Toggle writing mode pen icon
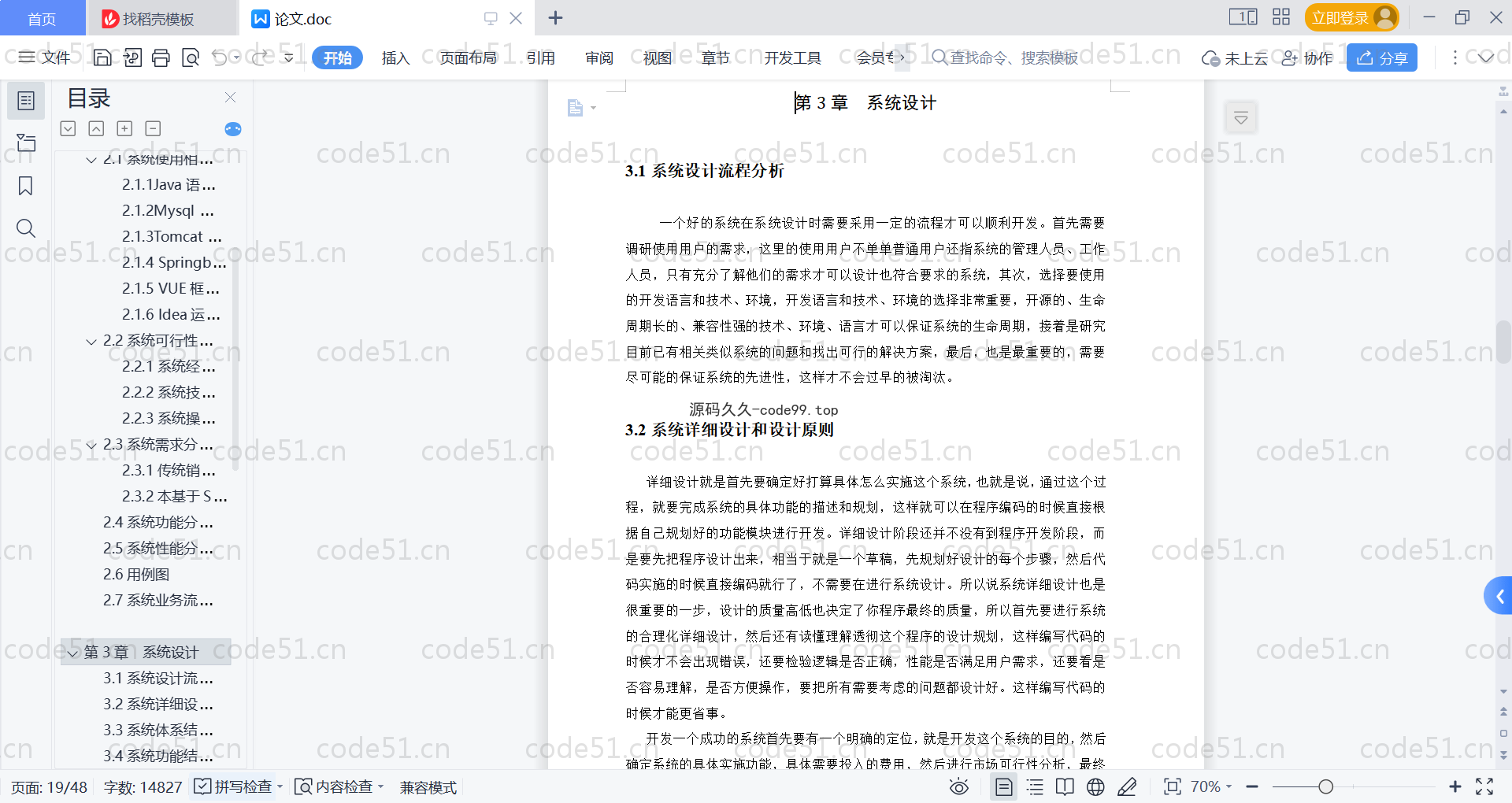 click(x=1127, y=786)
